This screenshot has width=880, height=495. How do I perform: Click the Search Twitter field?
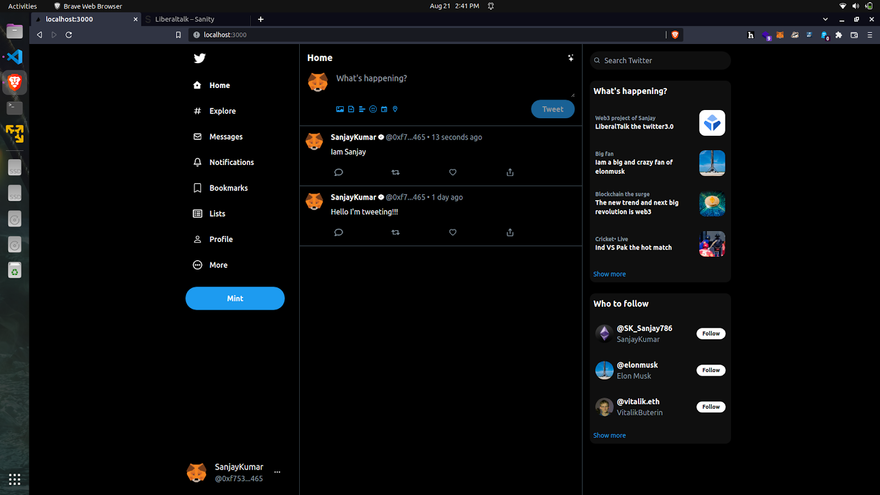pos(660,60)
